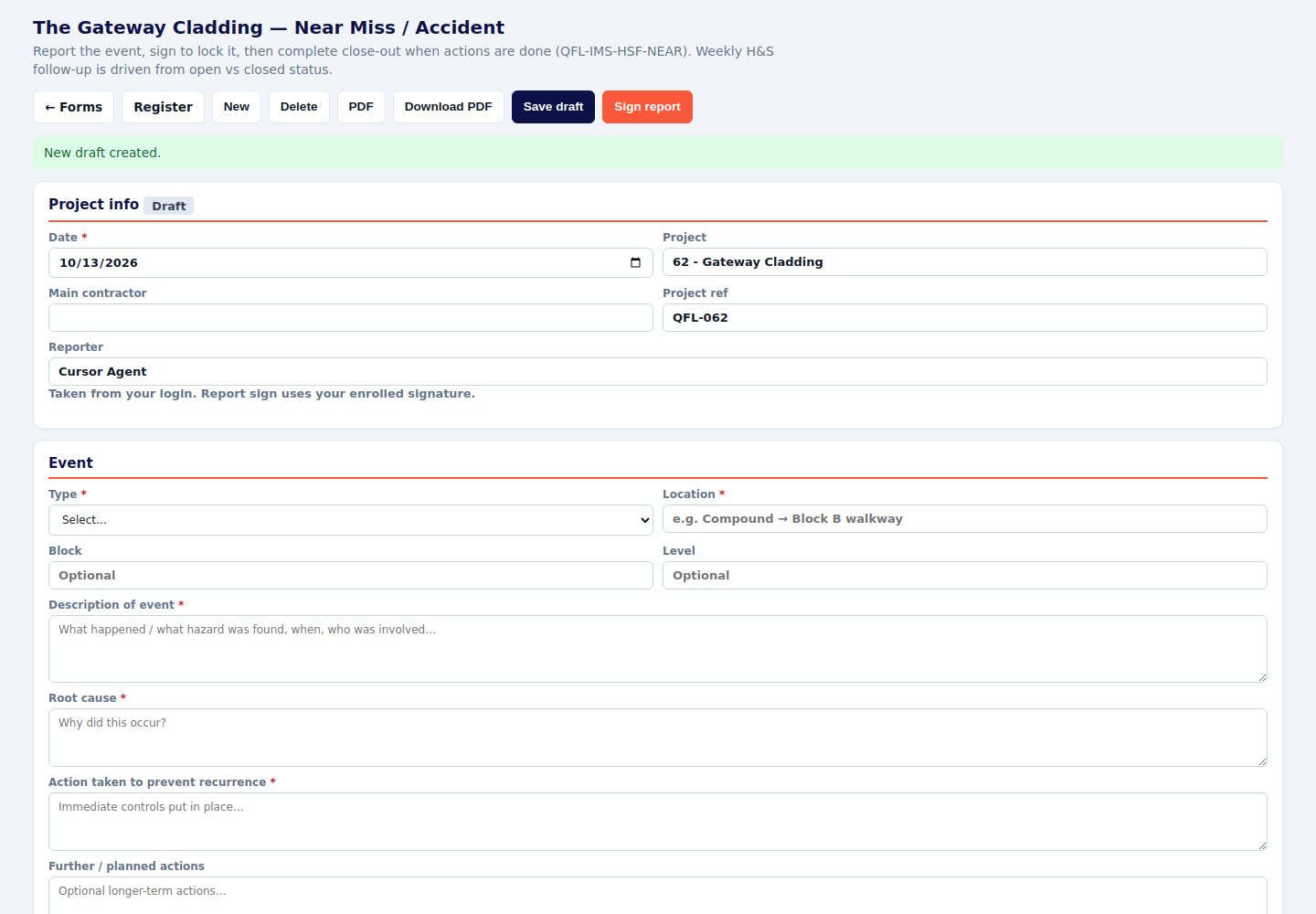Screen dimensions: 1316x914
Task: Click the Description of event textarea
Action: click(658, 649)
